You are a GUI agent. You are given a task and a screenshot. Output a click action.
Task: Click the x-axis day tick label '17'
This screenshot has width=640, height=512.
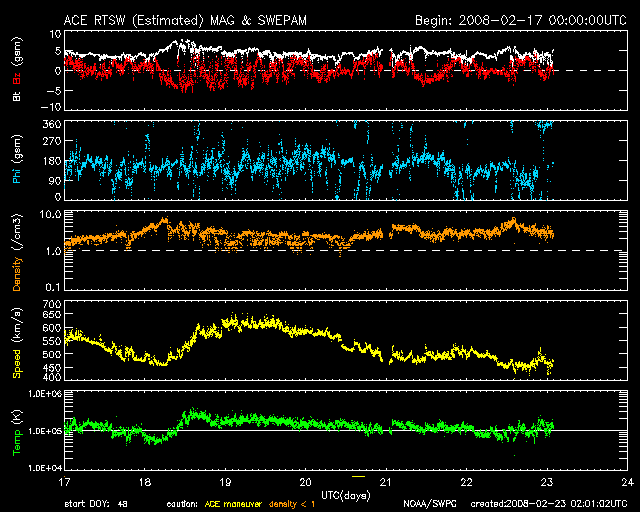click(x=64, y=483)
